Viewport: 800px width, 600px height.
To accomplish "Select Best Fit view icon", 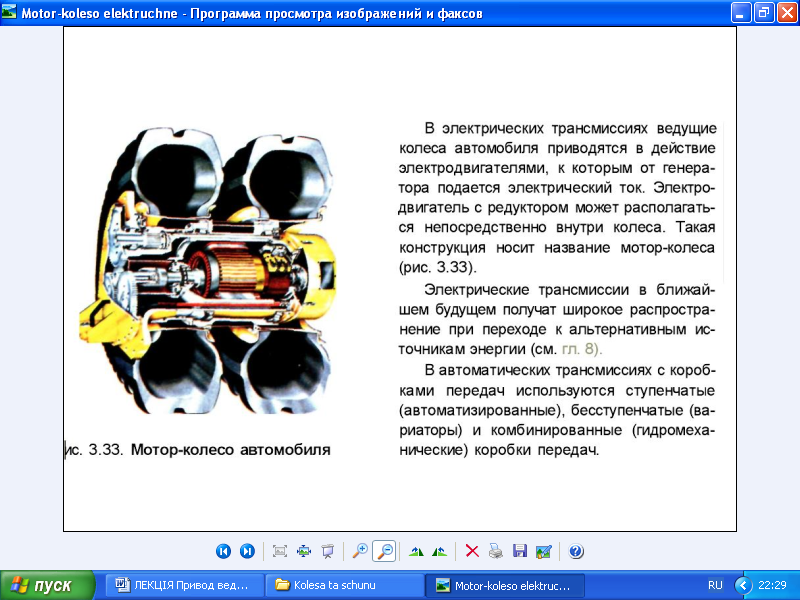I will coord(280,551).
